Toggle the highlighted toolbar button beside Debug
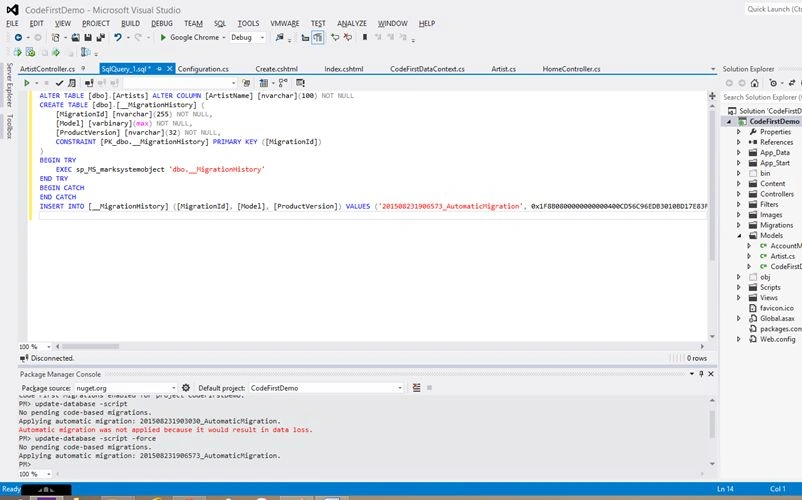The width and height of the screenshot is (802, 500). coord(318,37)
